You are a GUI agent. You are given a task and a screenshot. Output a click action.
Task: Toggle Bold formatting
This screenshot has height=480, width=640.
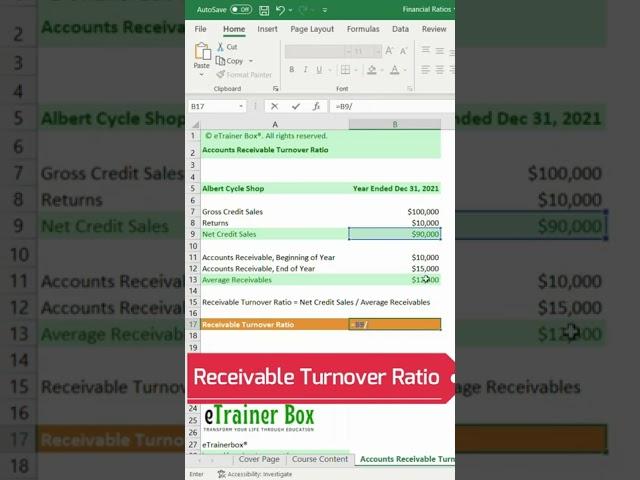pyautogui.click(x=291, y=70)
